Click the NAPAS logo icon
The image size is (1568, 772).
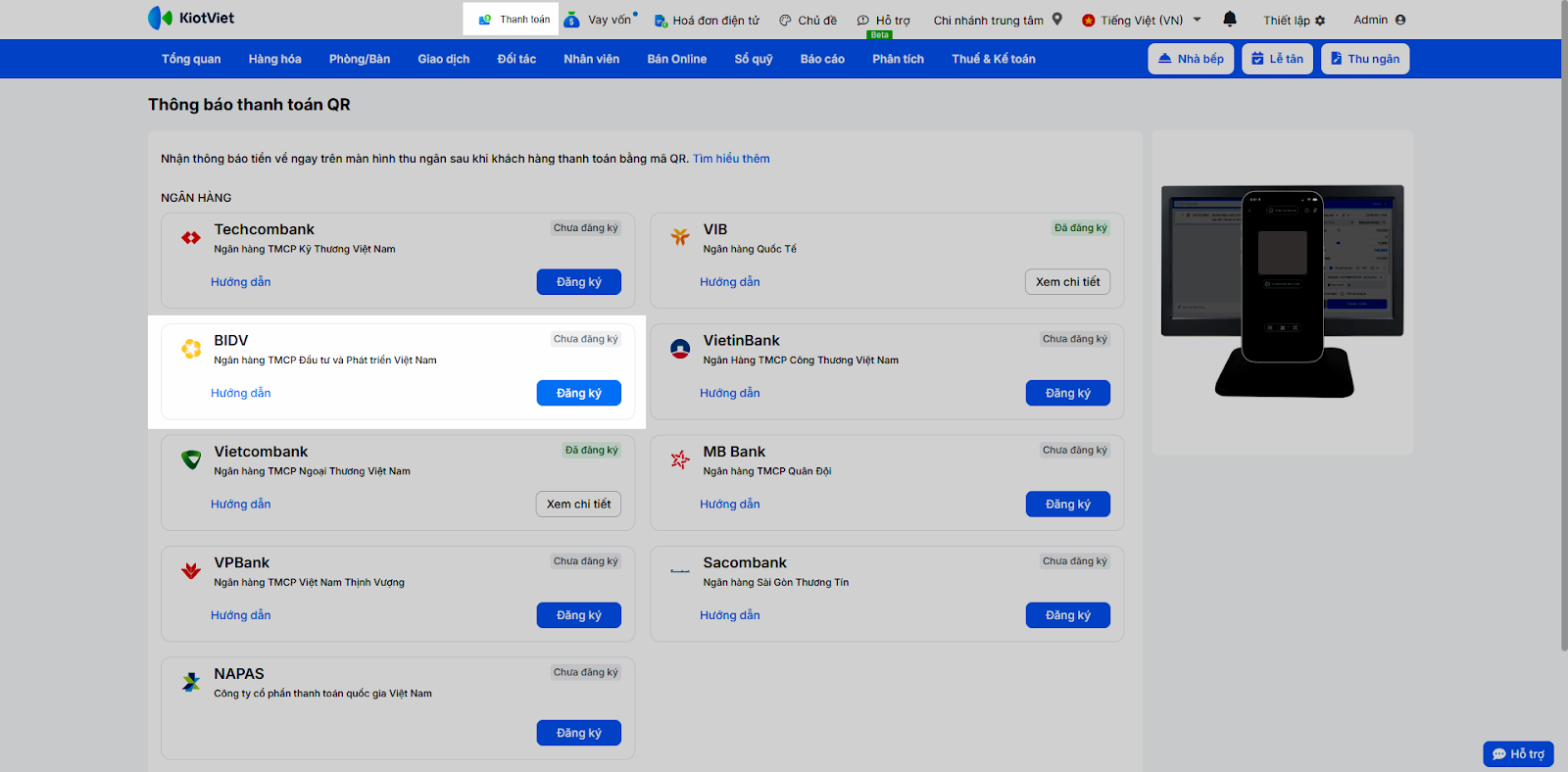(x=191, y=682)
